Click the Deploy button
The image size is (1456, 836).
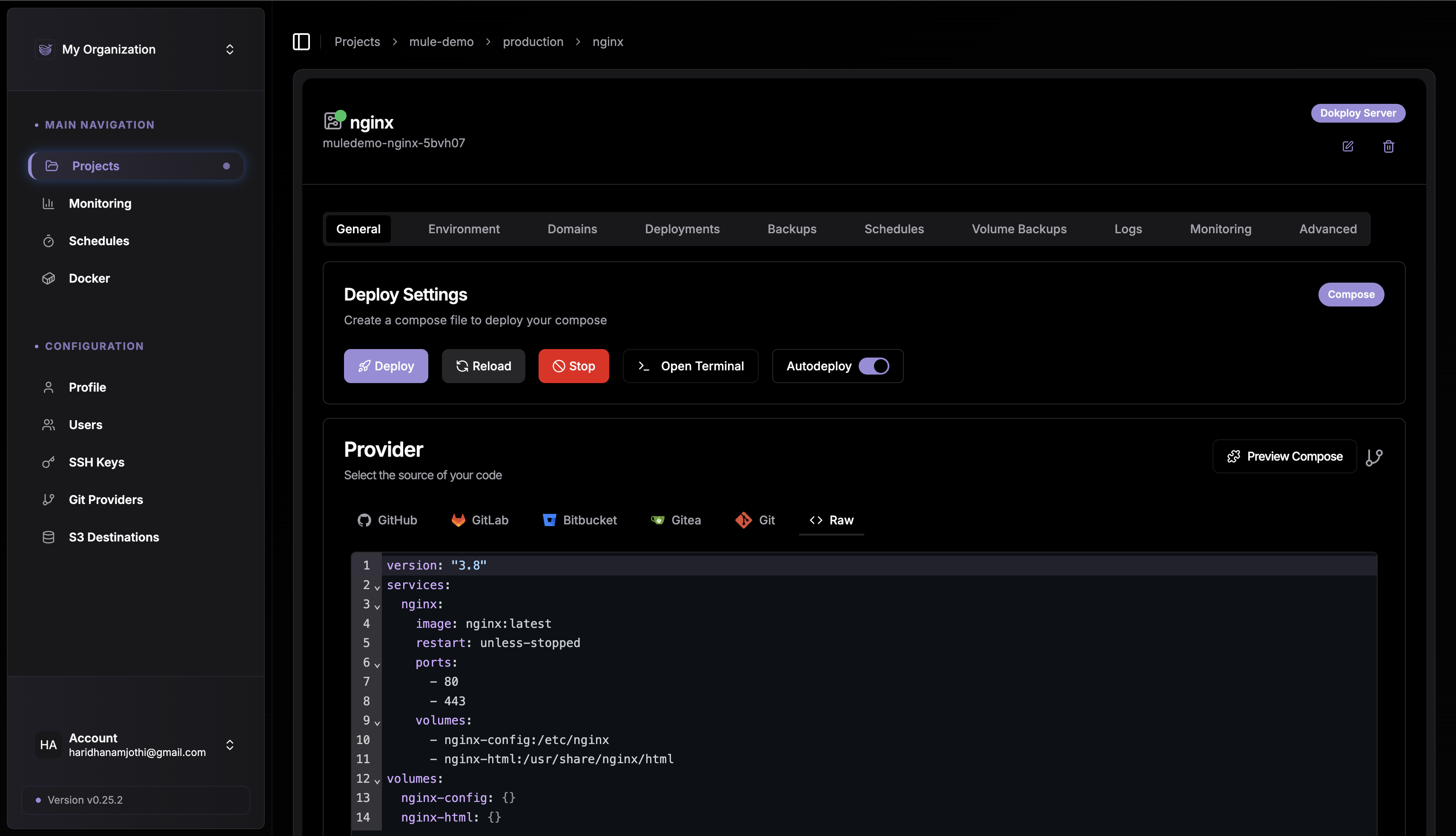click(x=386, y=366)
